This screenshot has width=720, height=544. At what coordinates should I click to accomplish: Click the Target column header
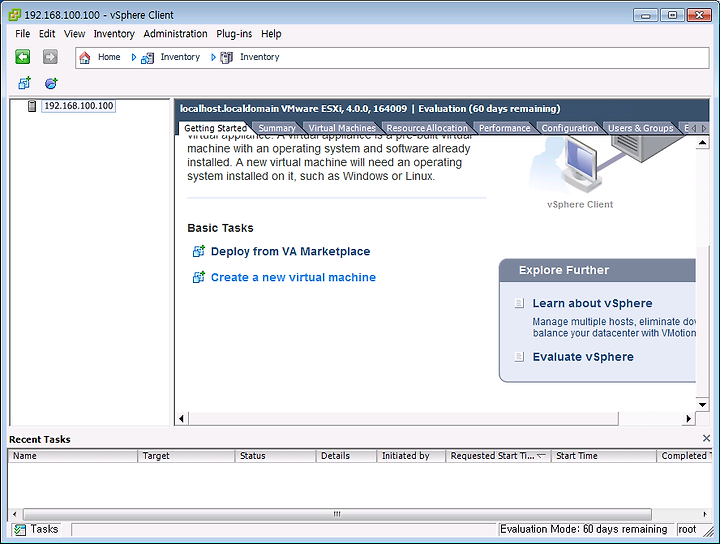[186, 456]
